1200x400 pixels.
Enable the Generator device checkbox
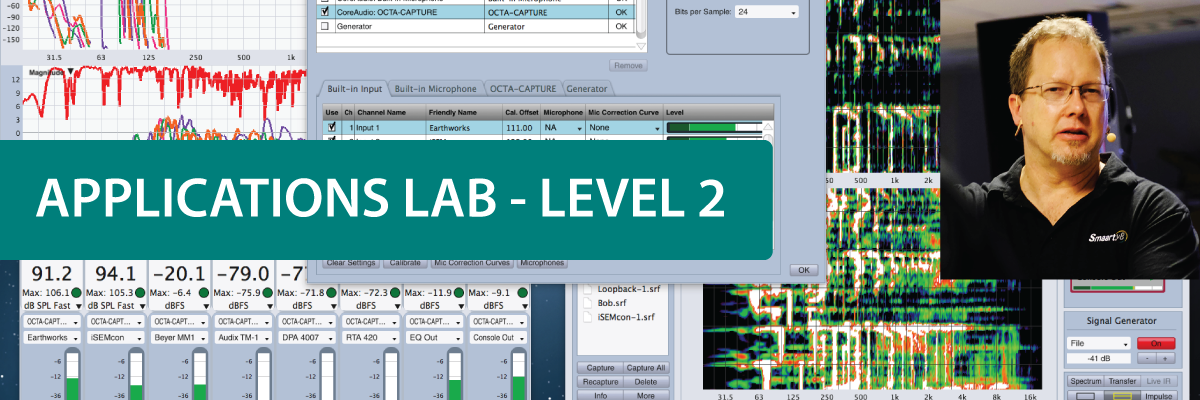(324, 27)
